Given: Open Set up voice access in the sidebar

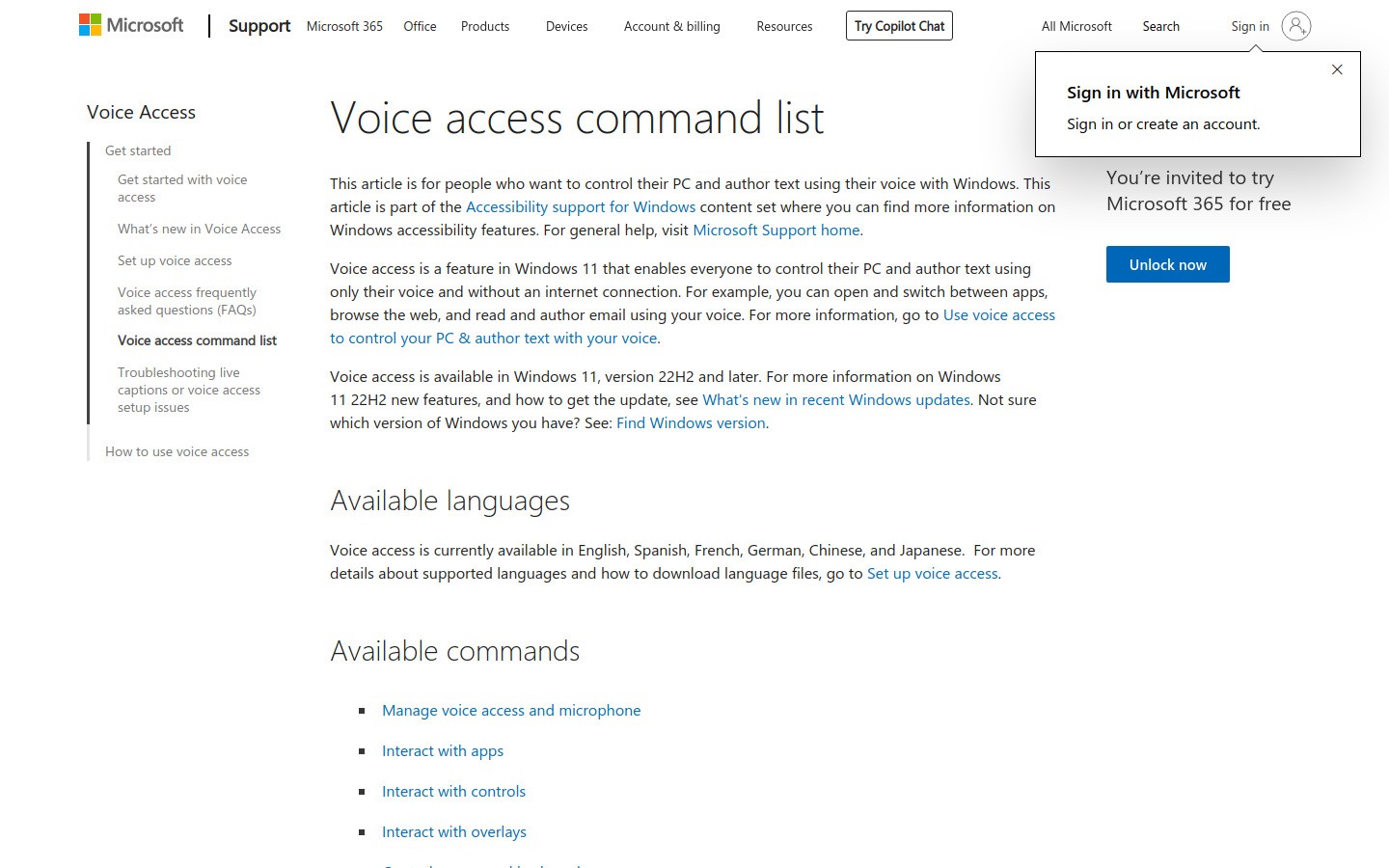Looking at the screenshot, I should coord(175,260).
